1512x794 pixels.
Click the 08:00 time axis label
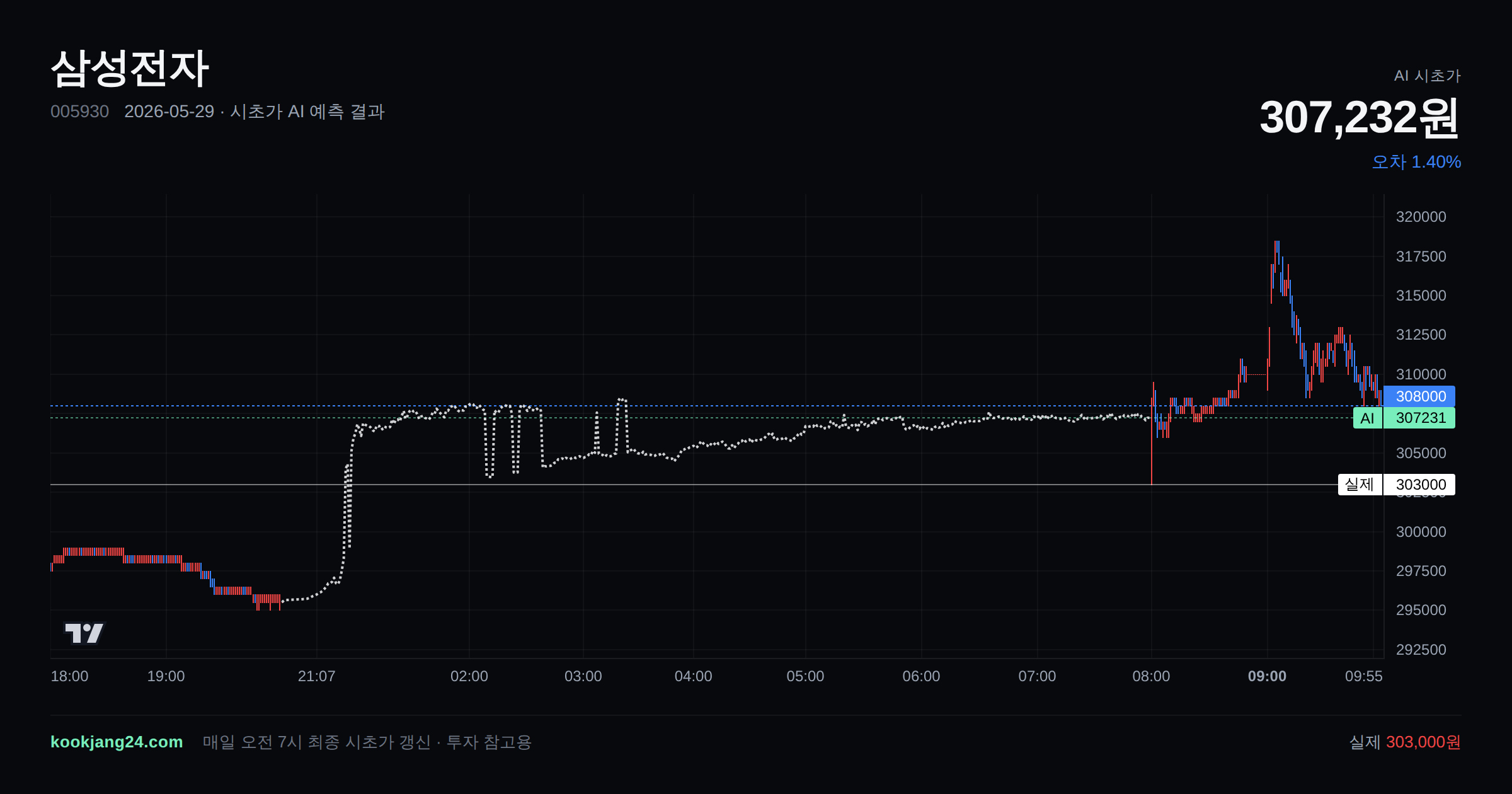(x=1151, y=676)
